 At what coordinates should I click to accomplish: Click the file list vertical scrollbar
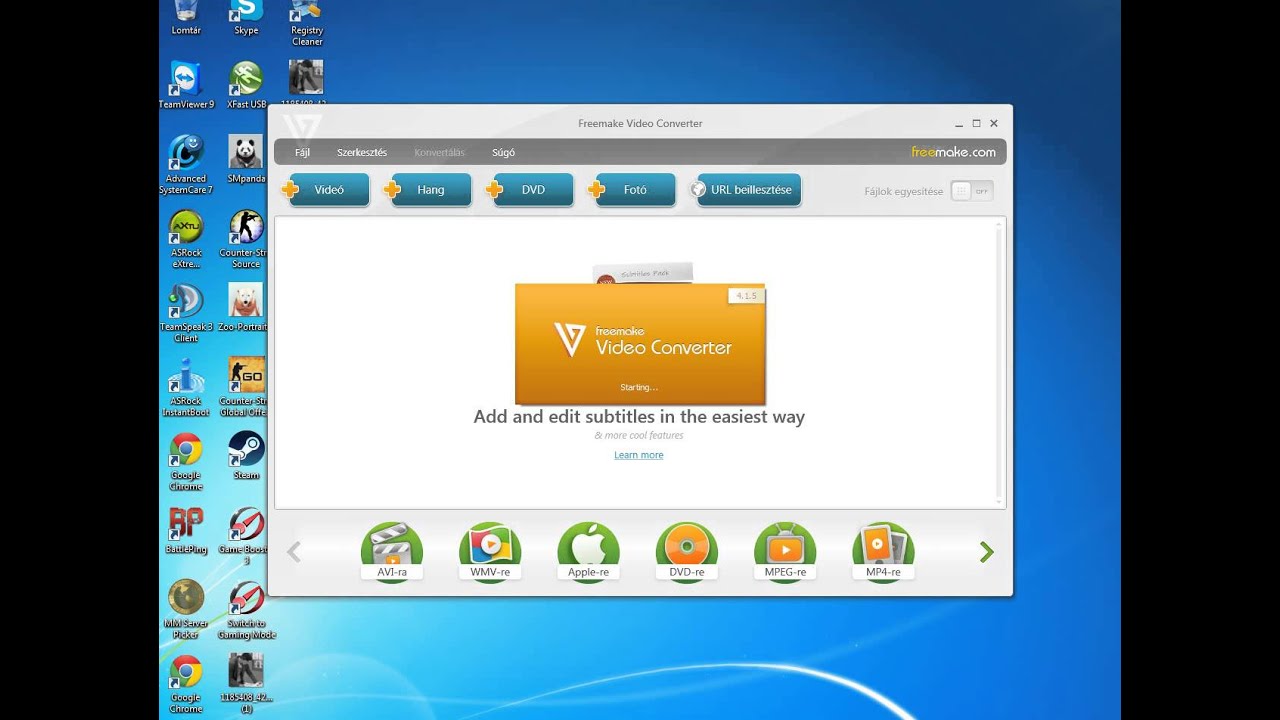[998, 362]
